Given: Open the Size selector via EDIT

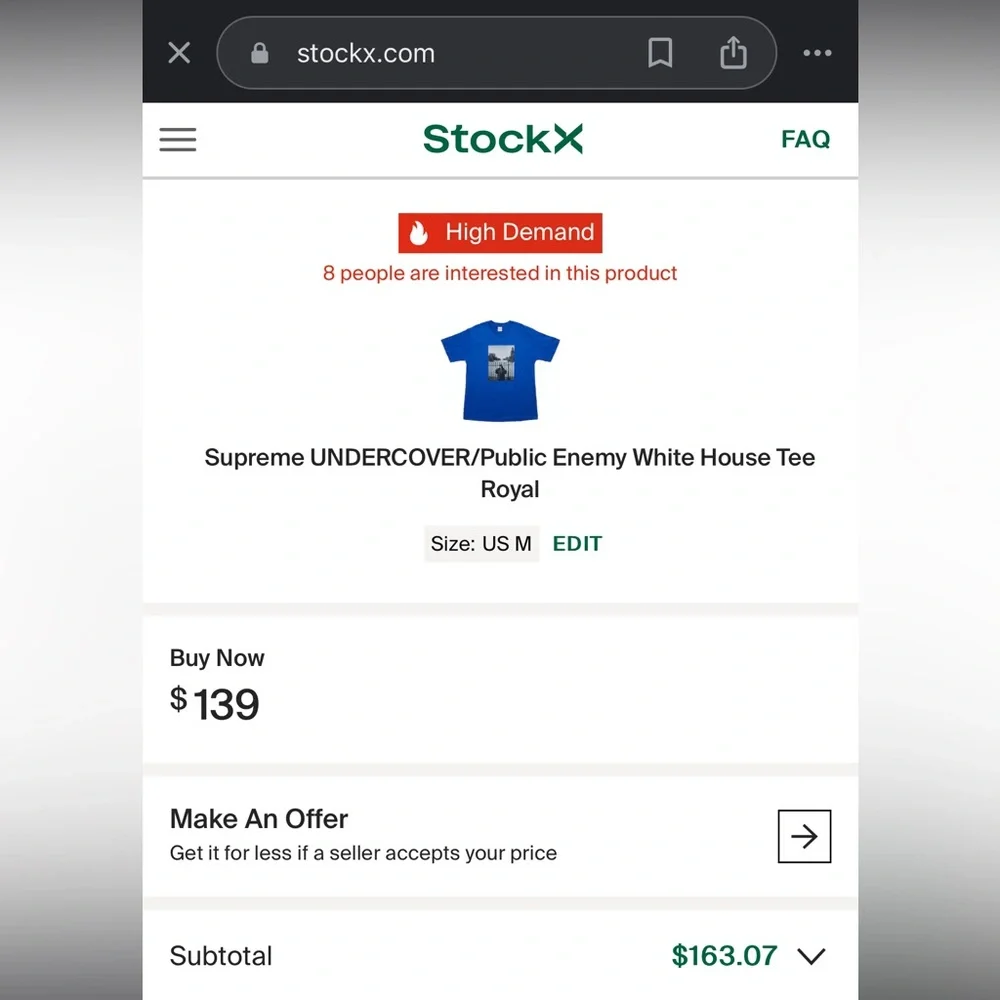Looking at the screenshot, I should click(x=577, y=543).
